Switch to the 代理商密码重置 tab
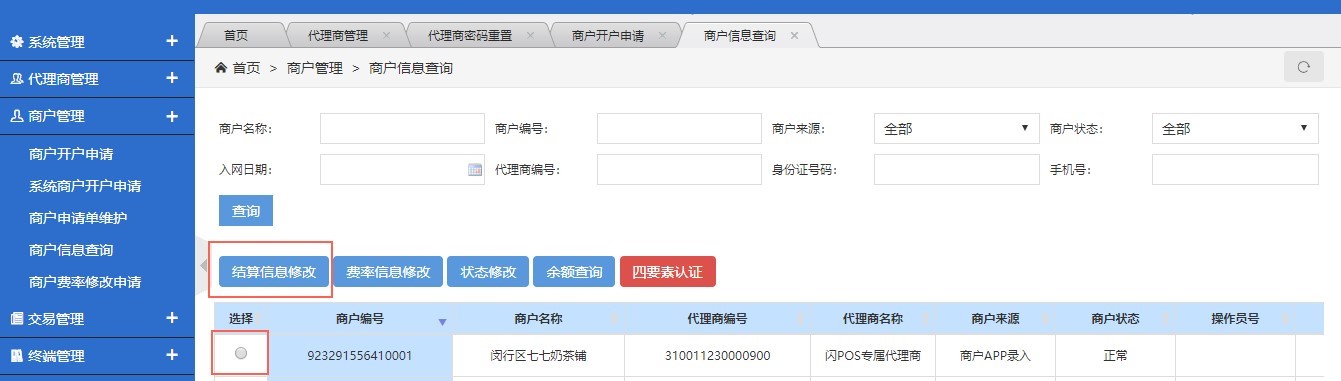The height and width of the screenshot is (381, 1341). [470, 35]
